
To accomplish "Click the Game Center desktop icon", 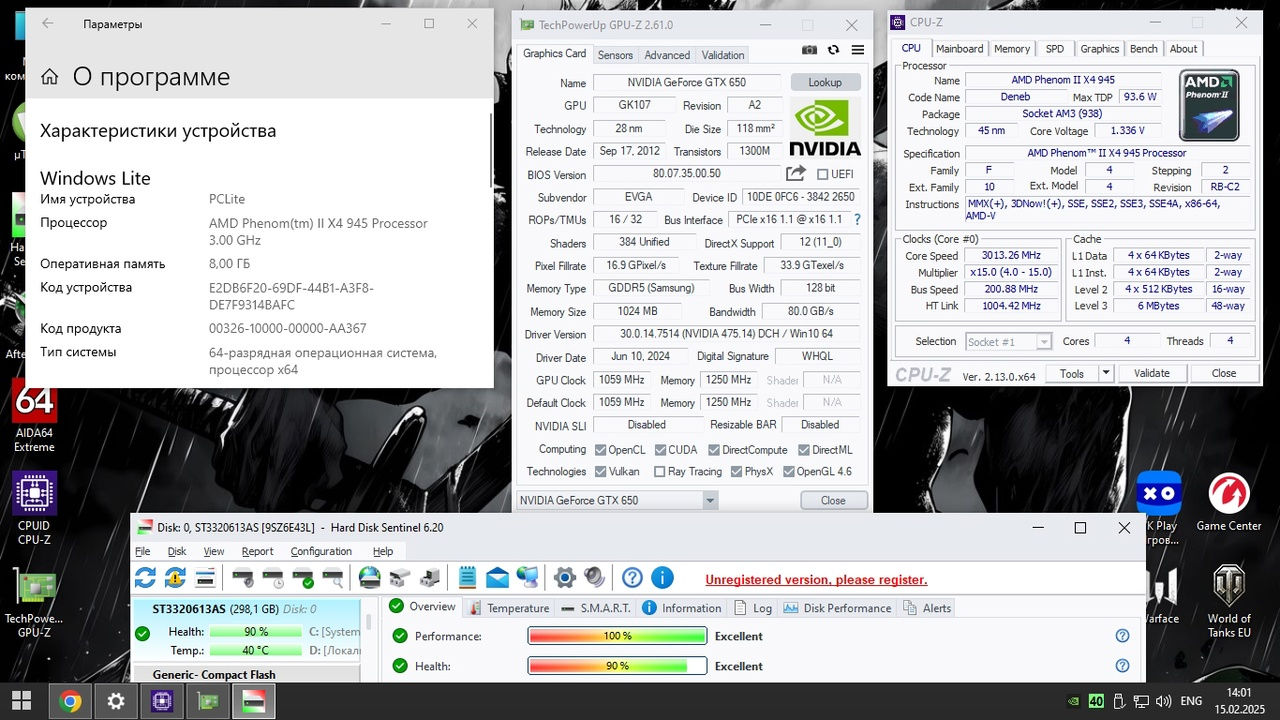I will coord(1229,502).
